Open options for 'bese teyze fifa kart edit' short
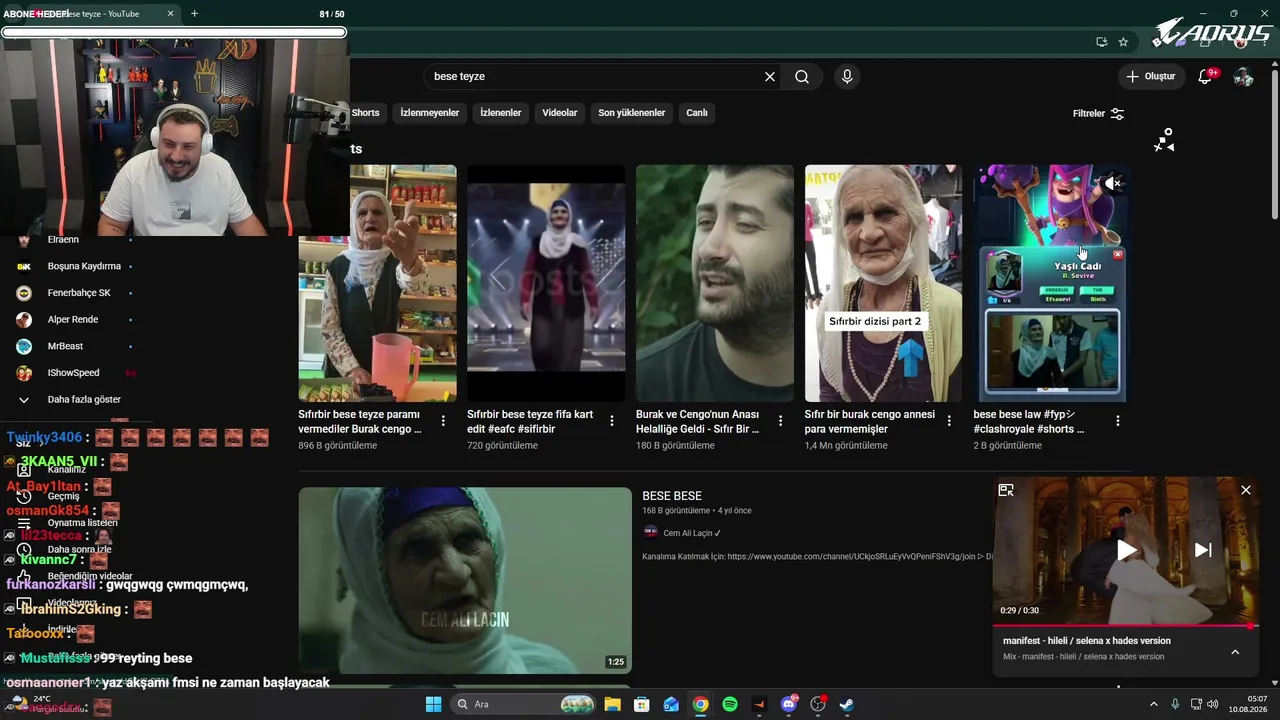1280x720 pixels. (x=612, y=421)
